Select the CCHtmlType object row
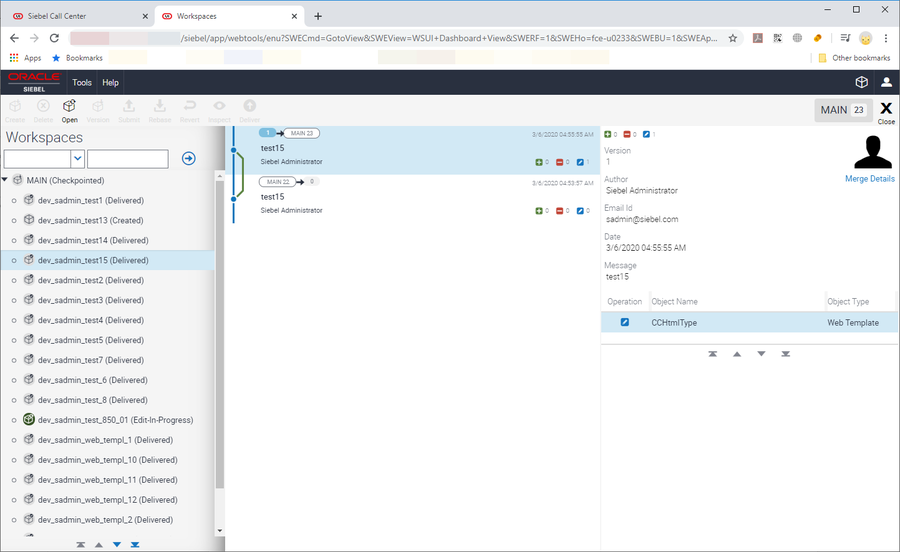This screenshot has width=900, height=552. click(x=749, y=322)
